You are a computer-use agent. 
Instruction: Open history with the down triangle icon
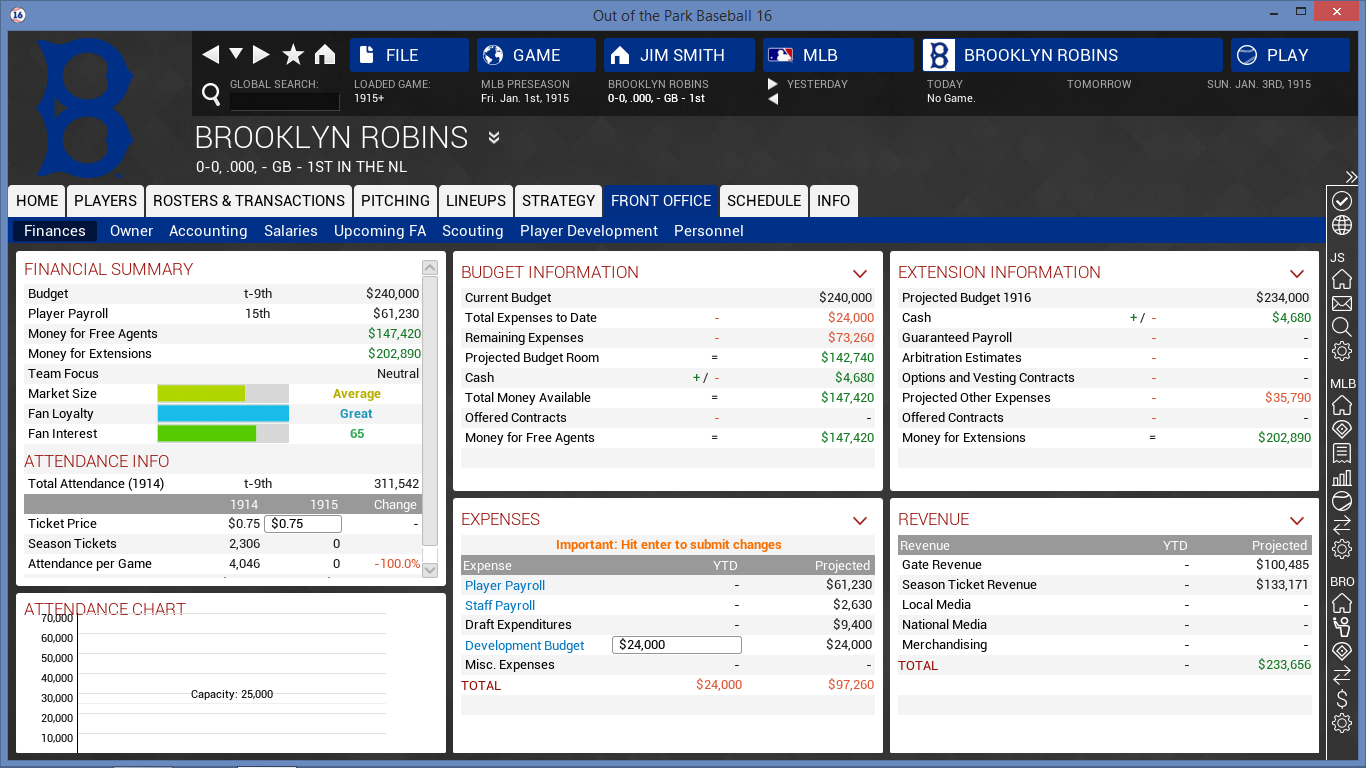click(x=236, y=54)
